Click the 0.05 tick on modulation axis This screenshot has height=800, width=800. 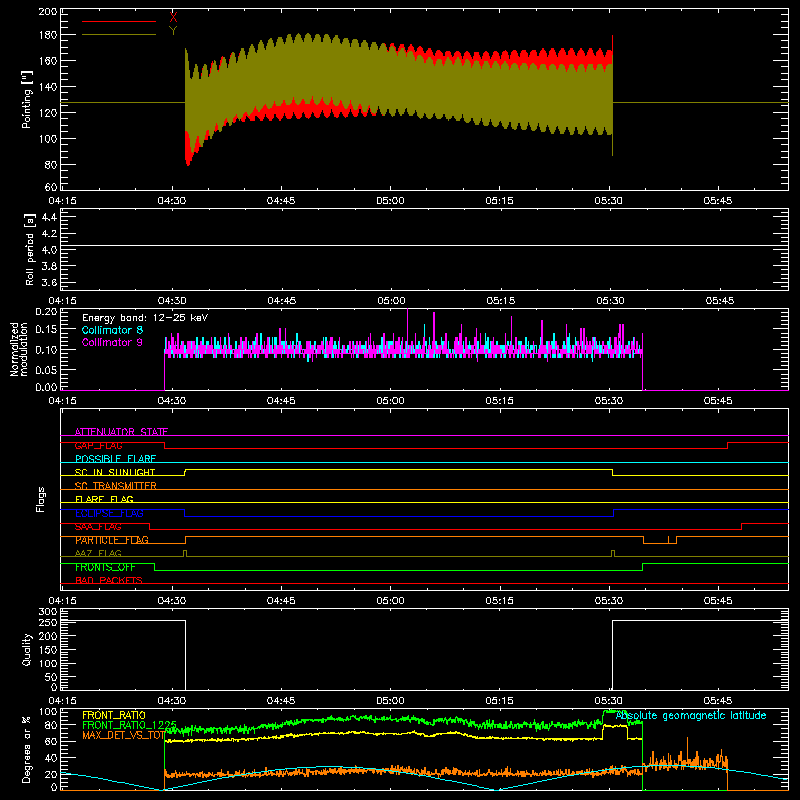point(46,369)
